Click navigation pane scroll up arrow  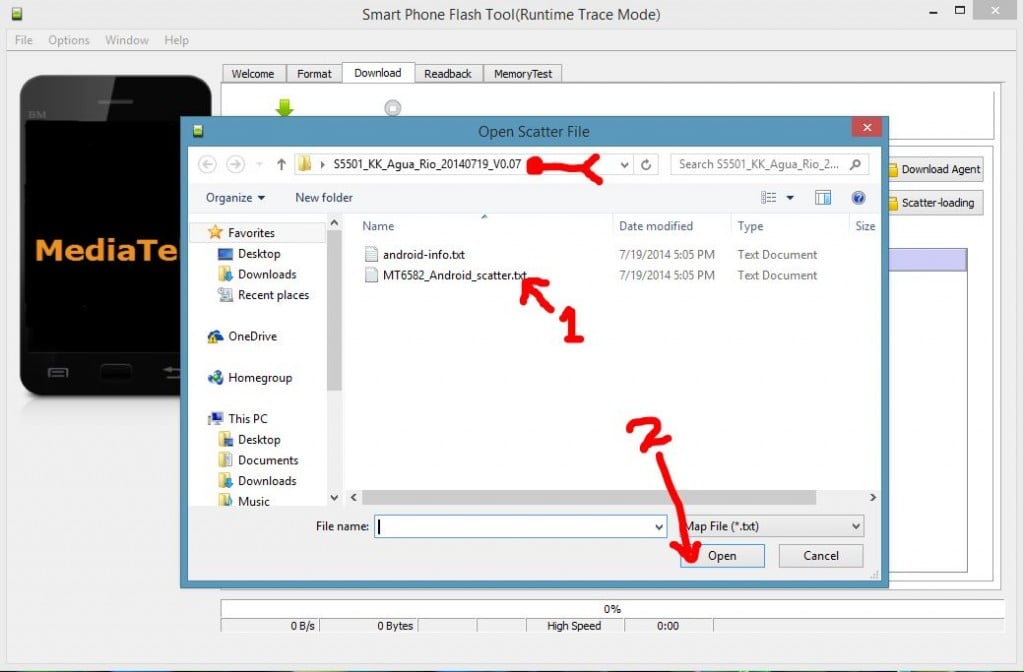tap(334, 223)
